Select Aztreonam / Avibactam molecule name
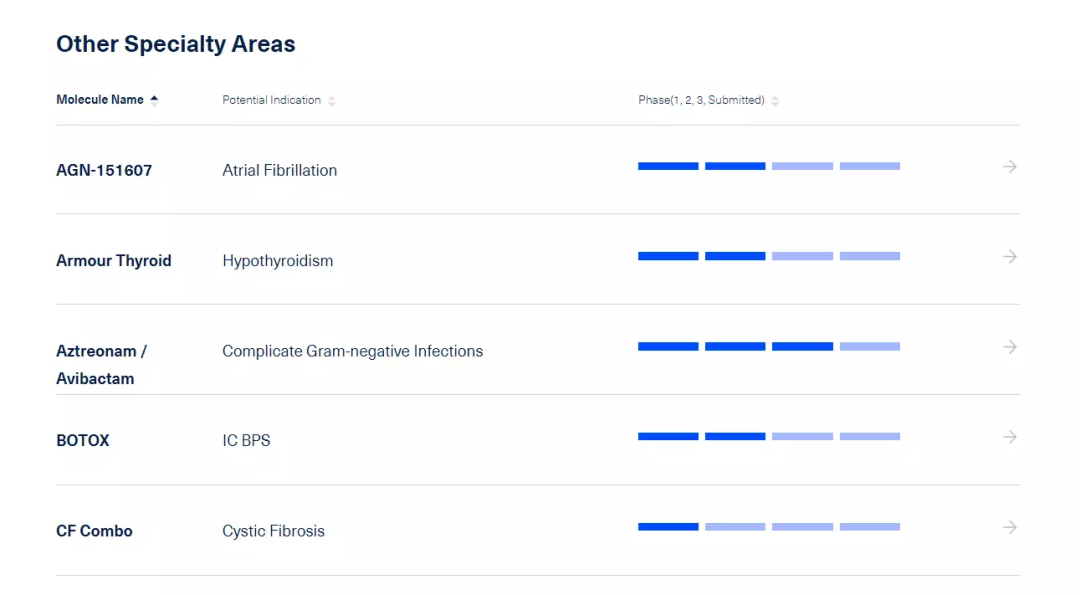 (101, 364)
